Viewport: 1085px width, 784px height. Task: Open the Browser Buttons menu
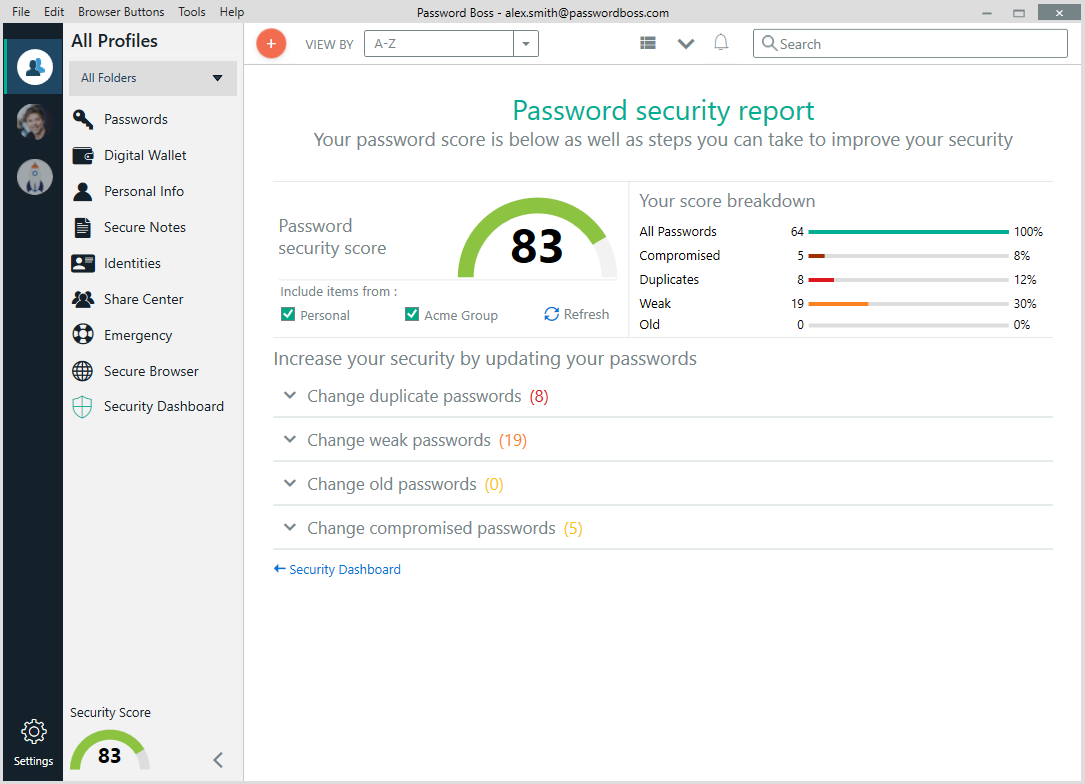[121, 12]
